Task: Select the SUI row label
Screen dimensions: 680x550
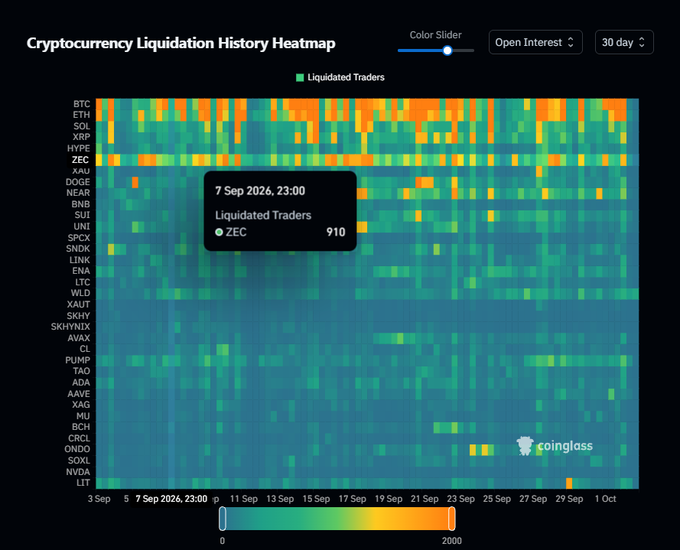Action: 82,215
